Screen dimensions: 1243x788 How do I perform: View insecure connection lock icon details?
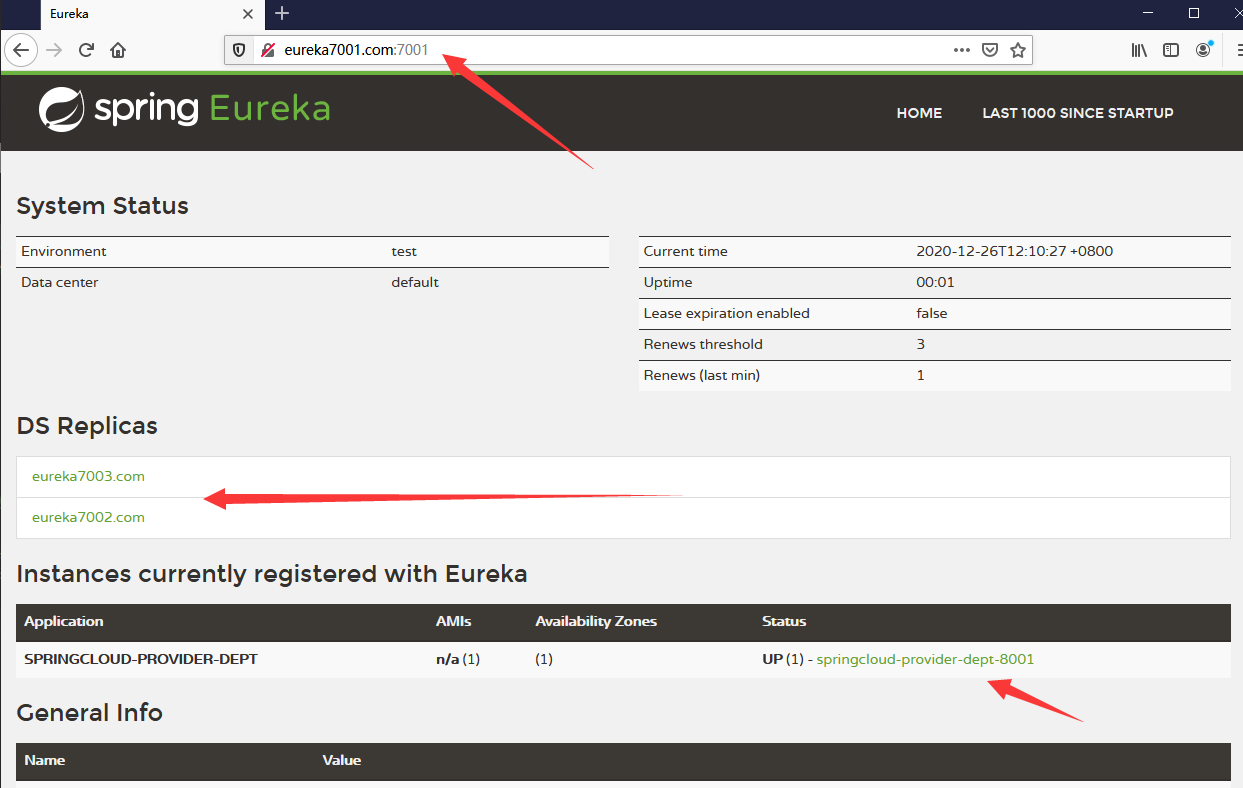pyautogui.click(x=267, y=50)
